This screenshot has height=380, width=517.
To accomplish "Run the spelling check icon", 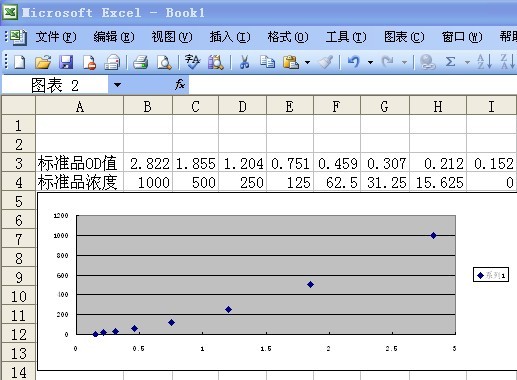I will pyautogui.click(x=192, y=62).
